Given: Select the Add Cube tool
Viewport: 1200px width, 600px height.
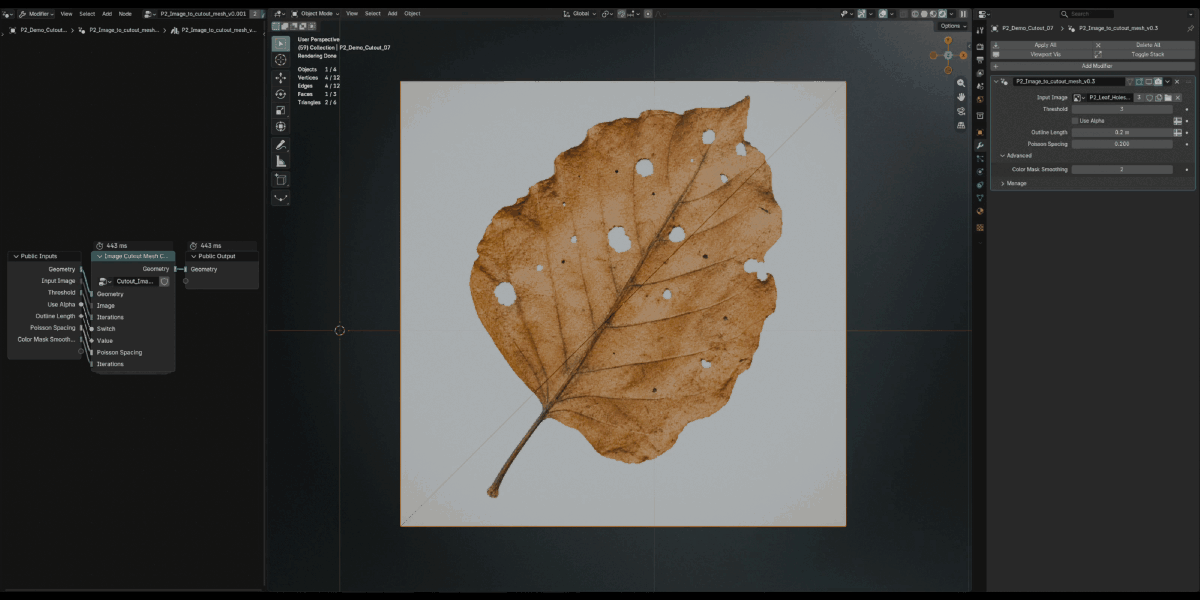Looking at the screenshot, I should (x=280, y=180).
